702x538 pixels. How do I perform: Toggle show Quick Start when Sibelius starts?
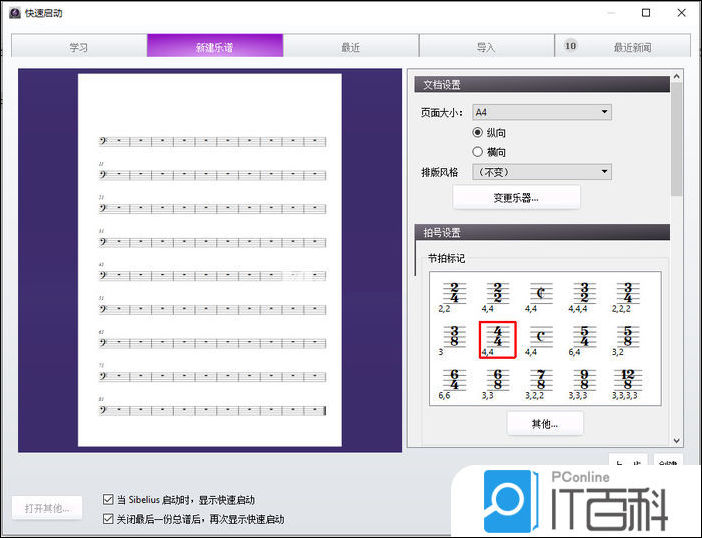[x=108, y=499]
